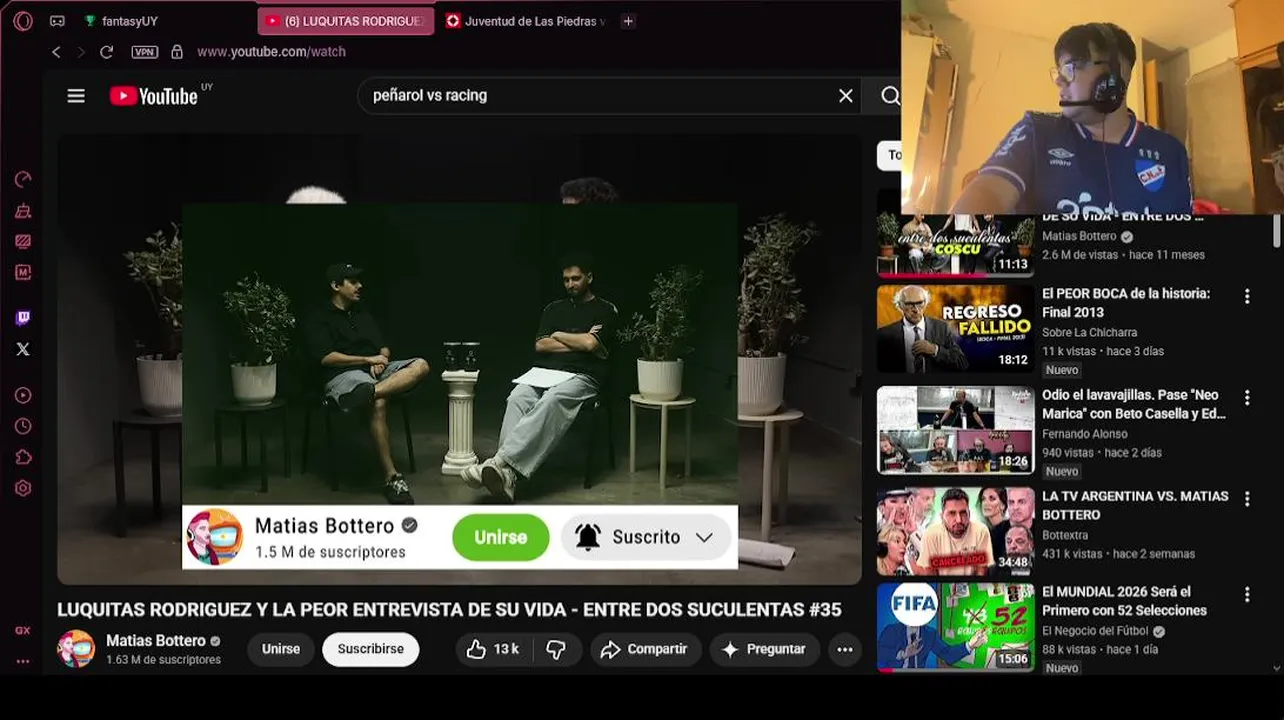This screenshot has height=720, width=1284.
Task: Open menu for 'El PEOR BOCA de la historia'
Action: tap(1247, 297)
